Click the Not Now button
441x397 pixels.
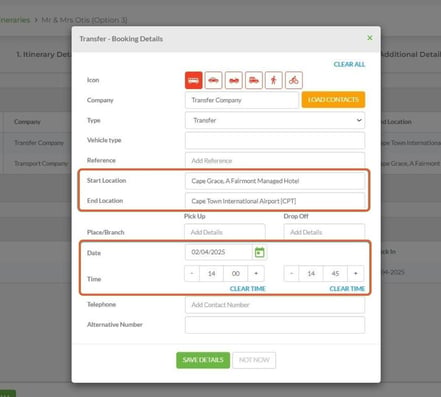point(254,360)
